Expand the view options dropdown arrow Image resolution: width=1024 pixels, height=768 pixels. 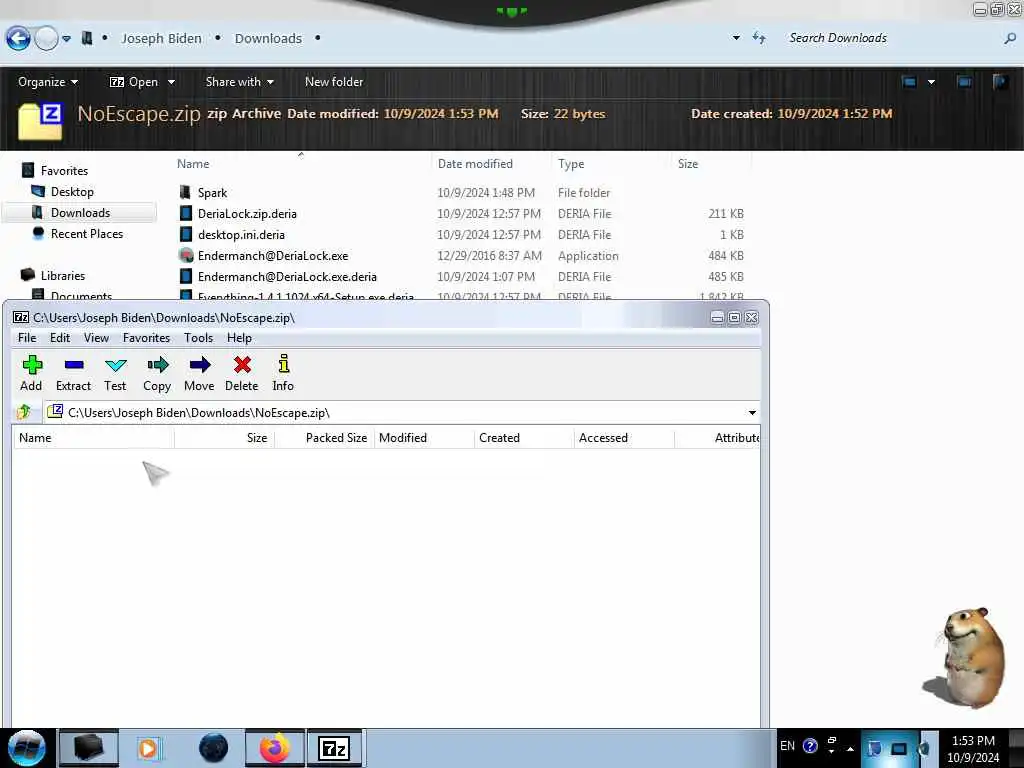(x=931, y=82)
